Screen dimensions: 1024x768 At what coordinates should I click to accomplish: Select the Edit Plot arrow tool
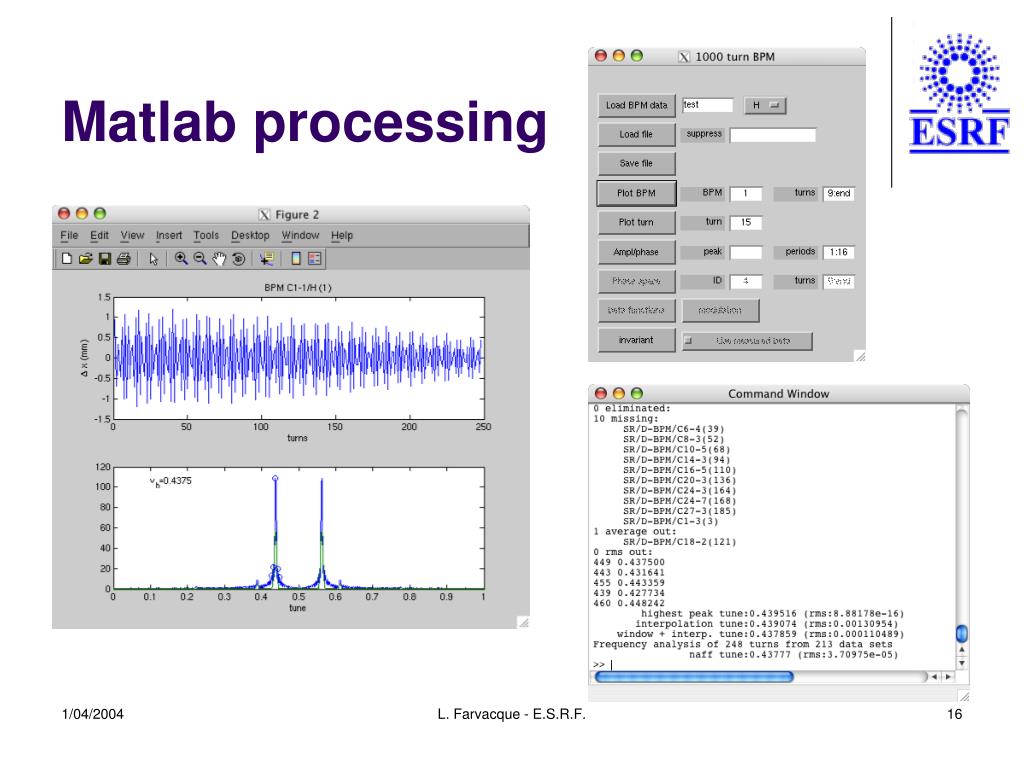[153, 259]
